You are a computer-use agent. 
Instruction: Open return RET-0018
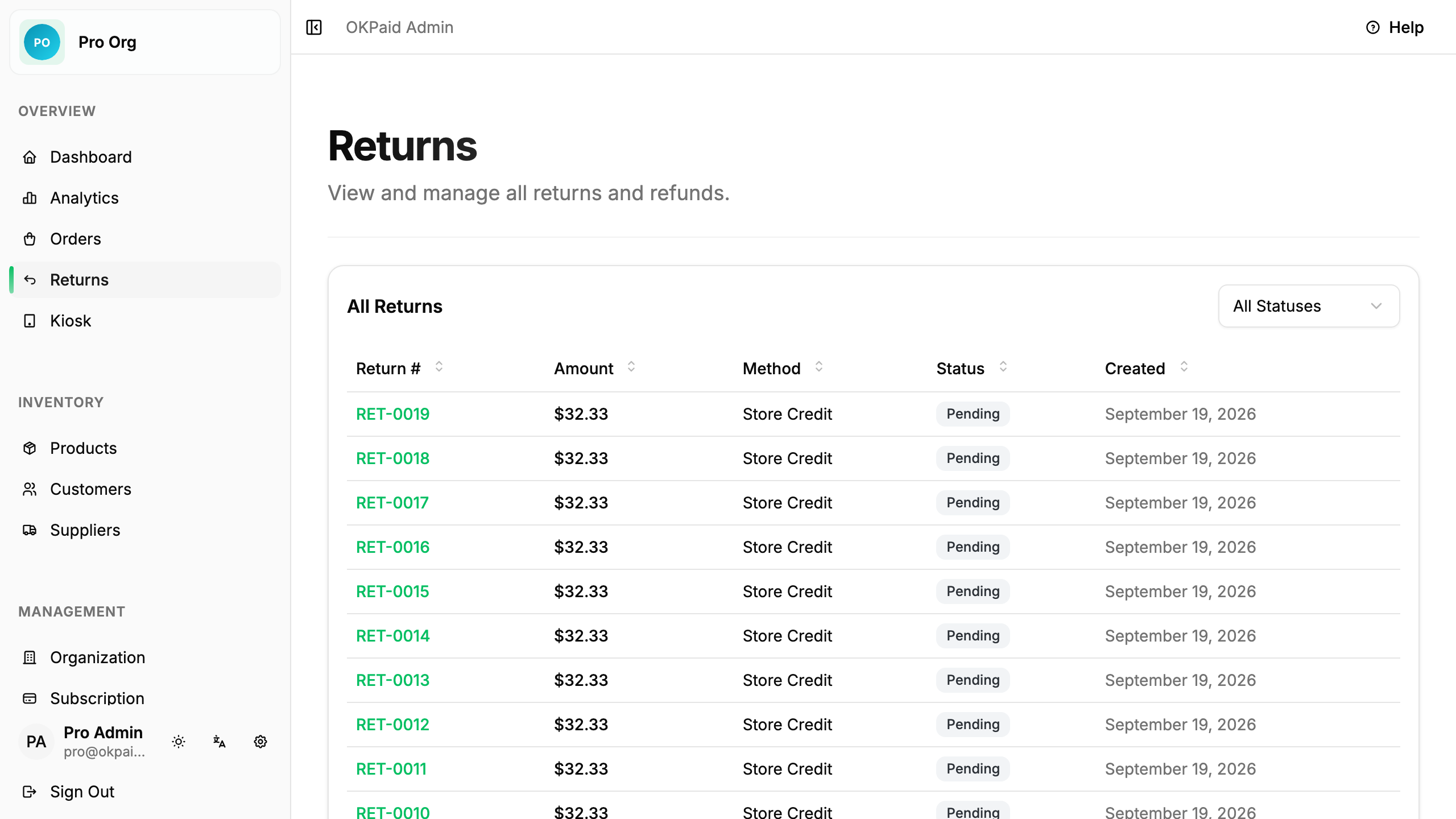pos(392,458)
